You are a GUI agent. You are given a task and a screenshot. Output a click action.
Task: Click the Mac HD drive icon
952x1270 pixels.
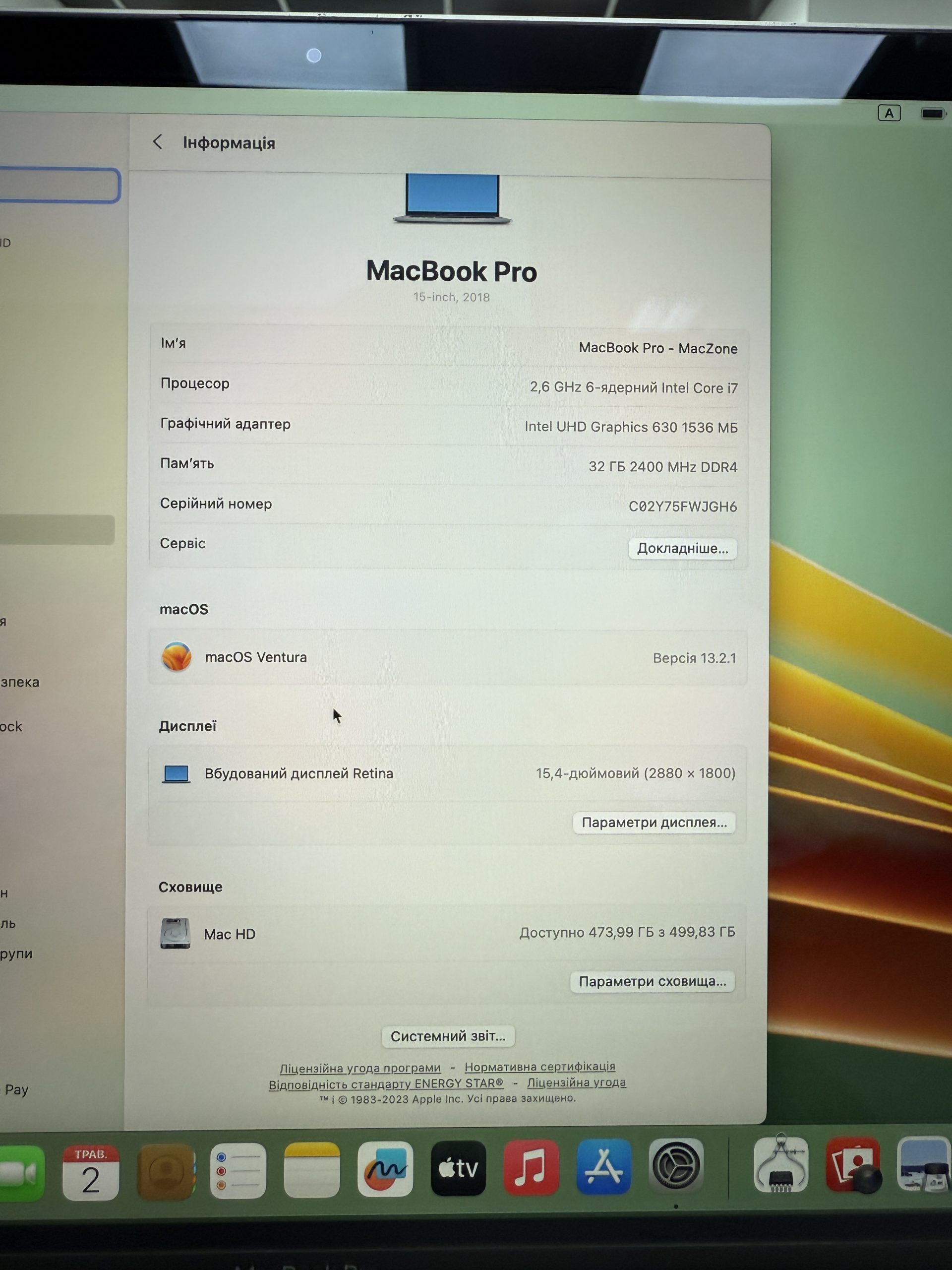(176, 933)
